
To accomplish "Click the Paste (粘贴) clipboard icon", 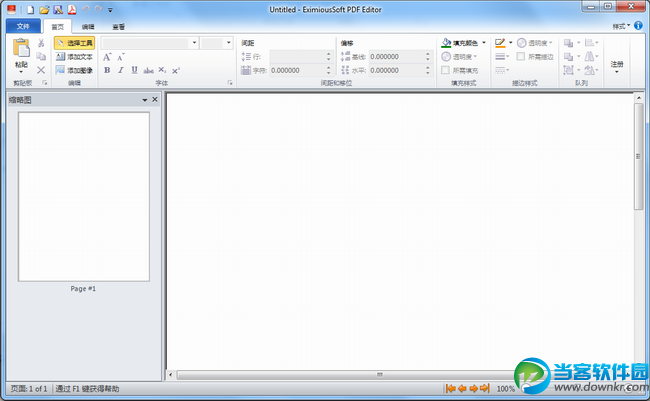I will (21, 48).
